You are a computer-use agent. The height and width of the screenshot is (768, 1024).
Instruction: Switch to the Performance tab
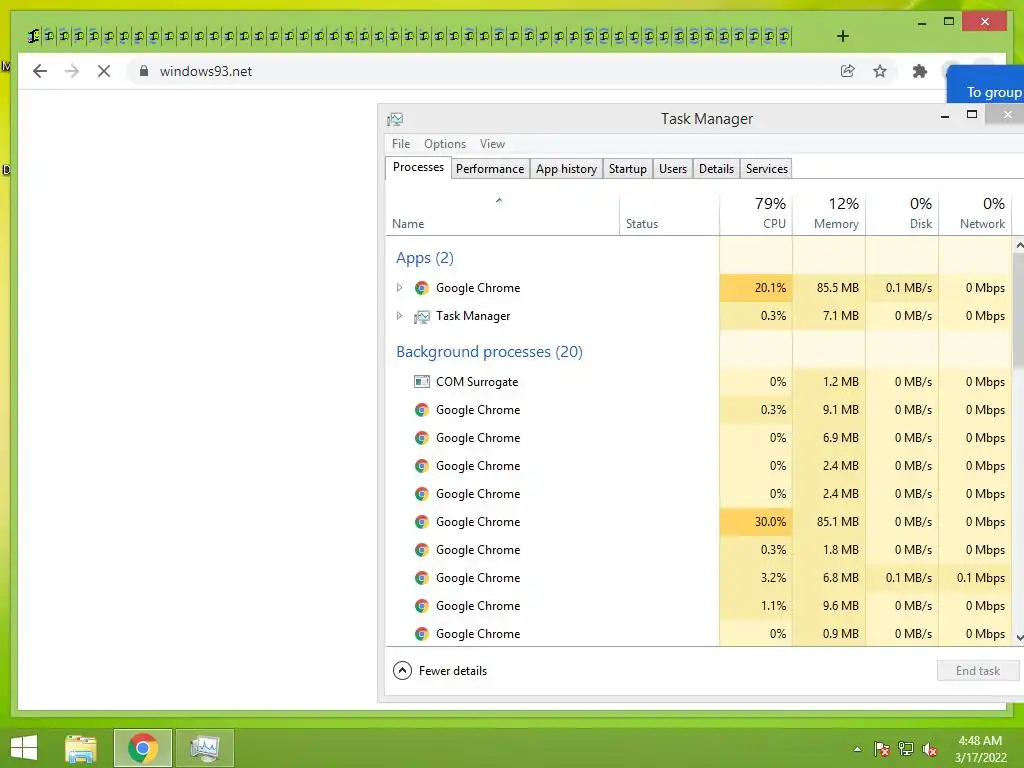(490, 168)
